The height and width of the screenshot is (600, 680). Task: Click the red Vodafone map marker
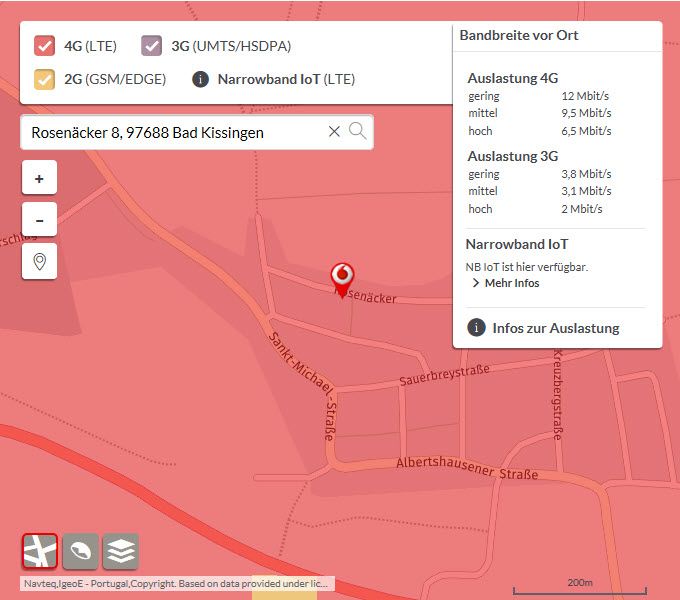pos(342,279)
